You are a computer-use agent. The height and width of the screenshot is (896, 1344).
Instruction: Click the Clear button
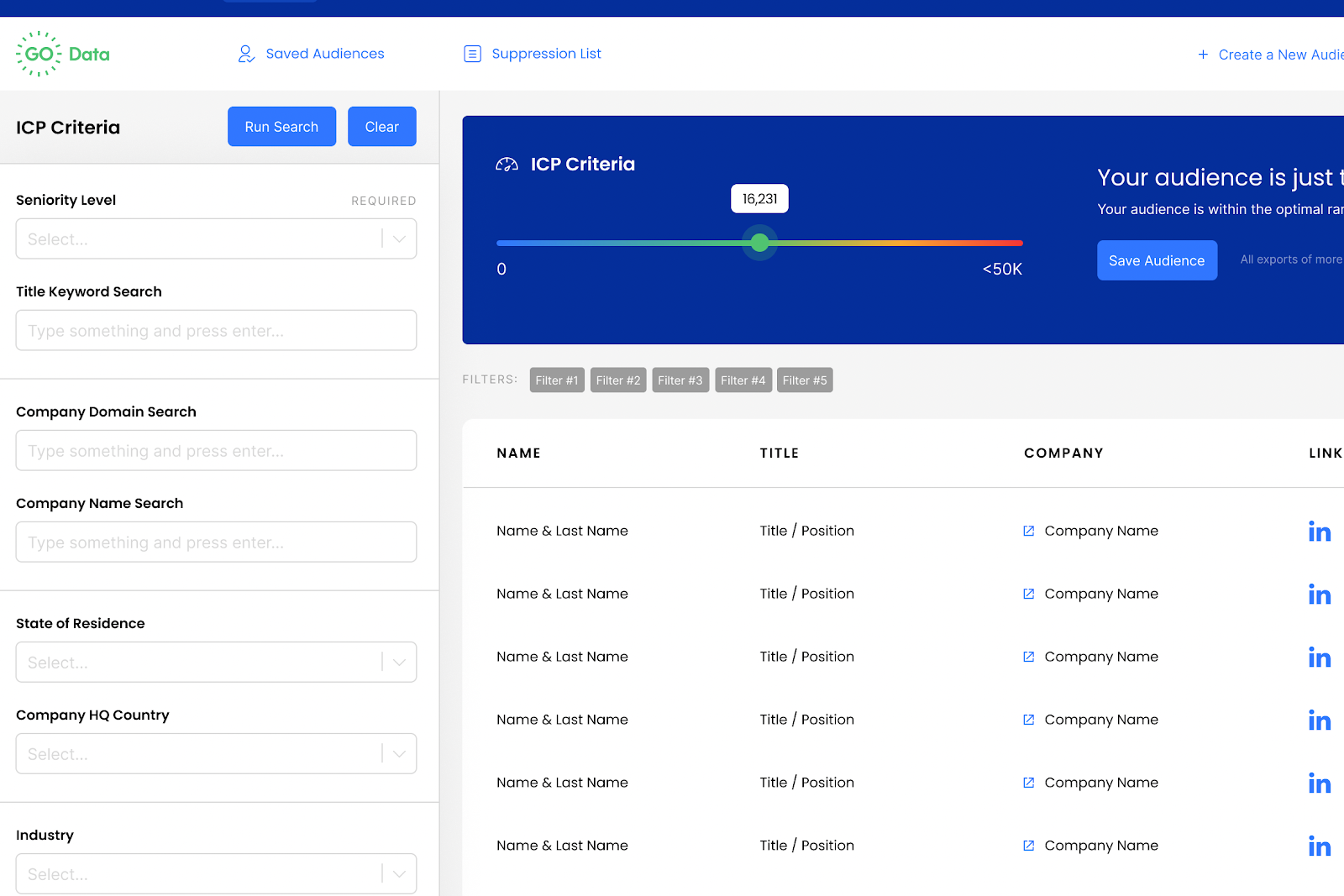pyautogui.click(x=381, y=126)
